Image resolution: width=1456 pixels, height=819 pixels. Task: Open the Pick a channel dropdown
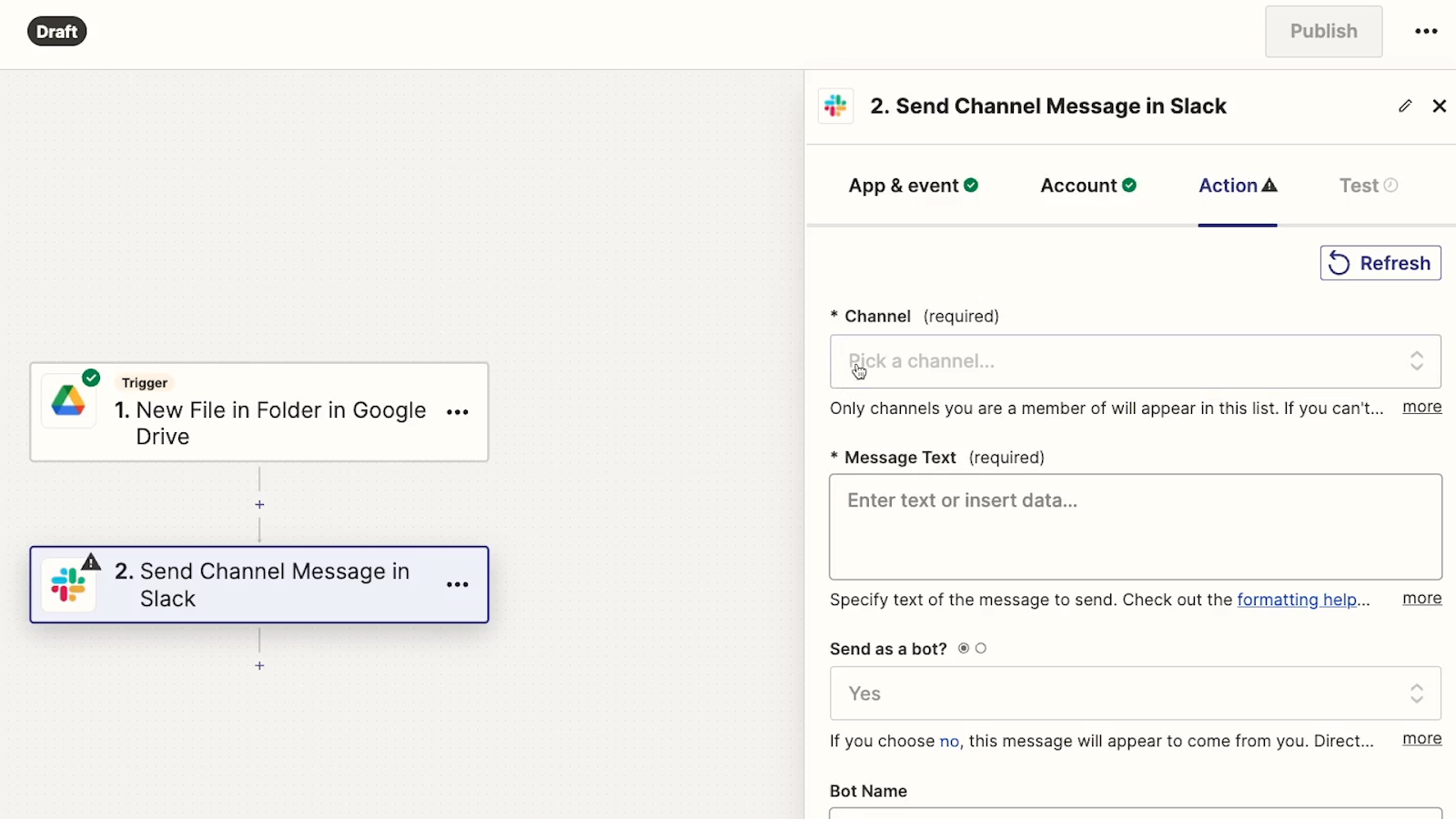pyautogui.click(x=1135, y=361)
